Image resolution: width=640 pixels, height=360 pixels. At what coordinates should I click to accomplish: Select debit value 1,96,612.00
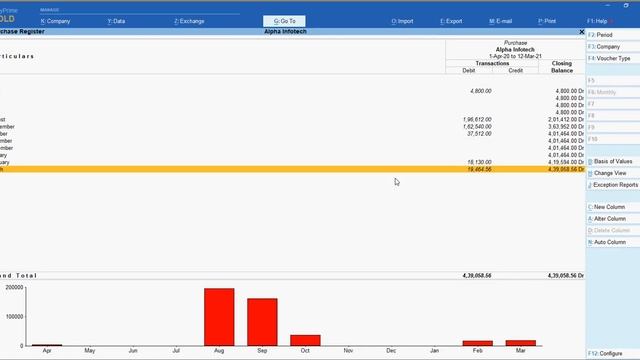pos(477,120)
